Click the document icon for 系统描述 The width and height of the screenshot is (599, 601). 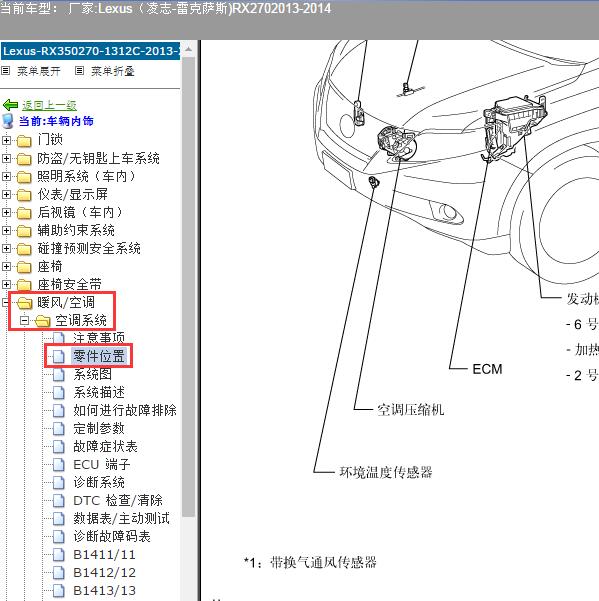59,392
